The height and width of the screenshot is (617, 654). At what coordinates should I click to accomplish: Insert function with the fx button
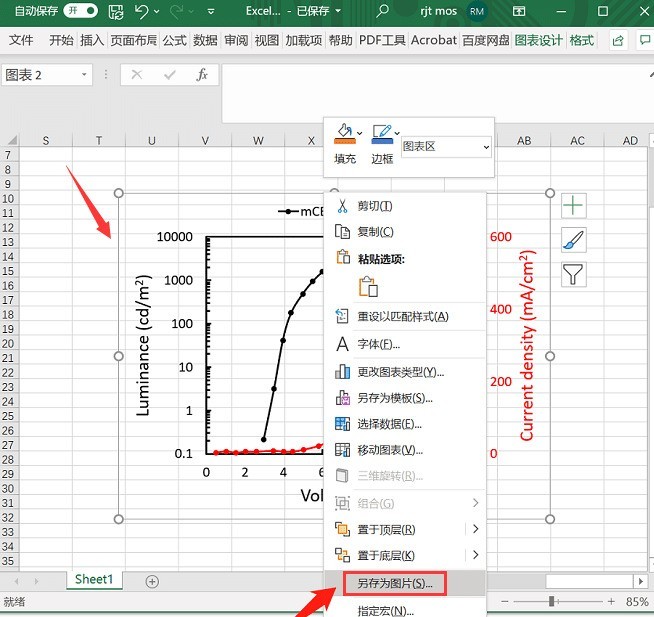[202, 75]
